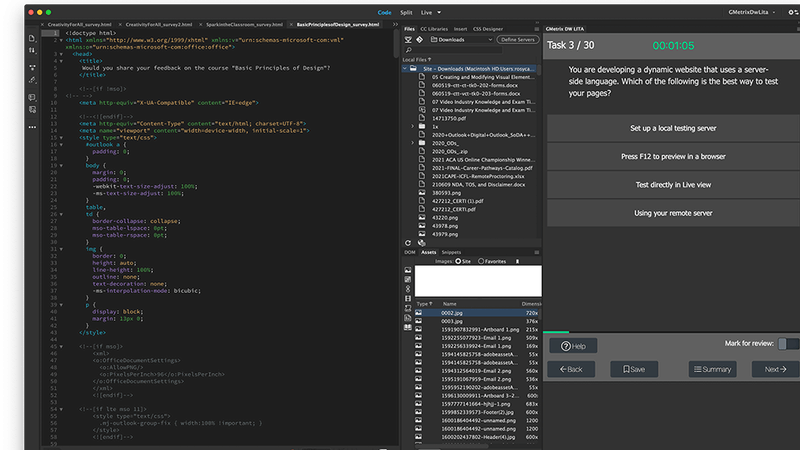The width and height of the screenshot is (800, 450).
Task: Click the Files panel search magnifier icon
Action: [409, 50]
